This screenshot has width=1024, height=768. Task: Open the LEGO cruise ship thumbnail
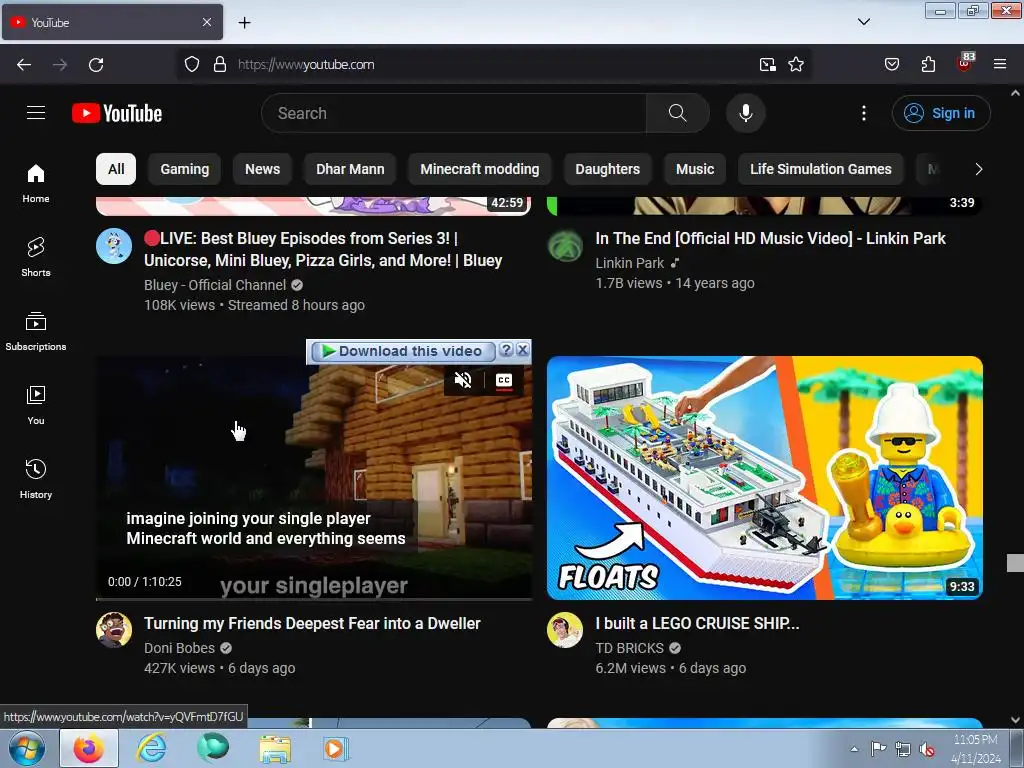point(765,478)
